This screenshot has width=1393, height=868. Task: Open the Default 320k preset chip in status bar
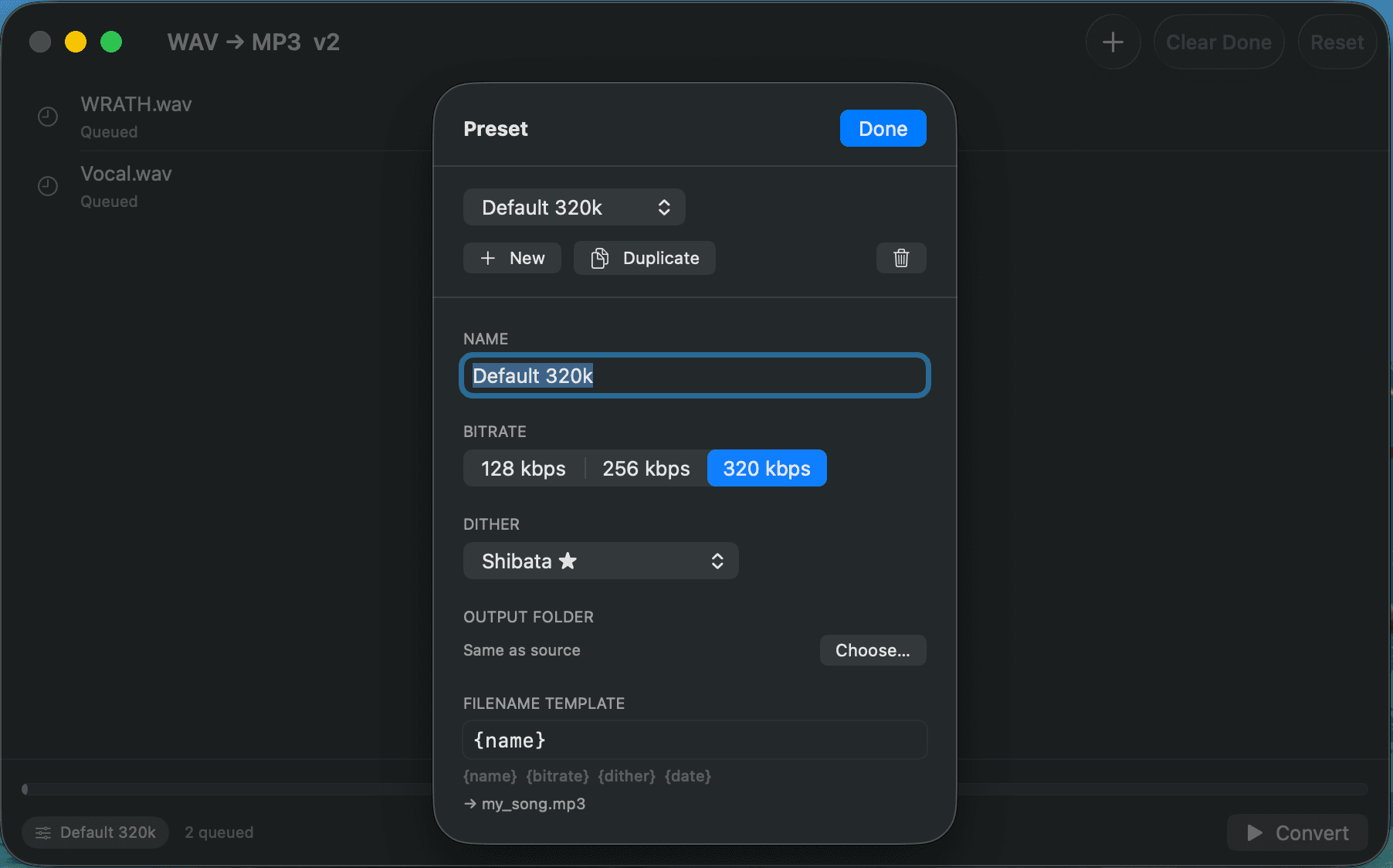[x=96, y=832]
